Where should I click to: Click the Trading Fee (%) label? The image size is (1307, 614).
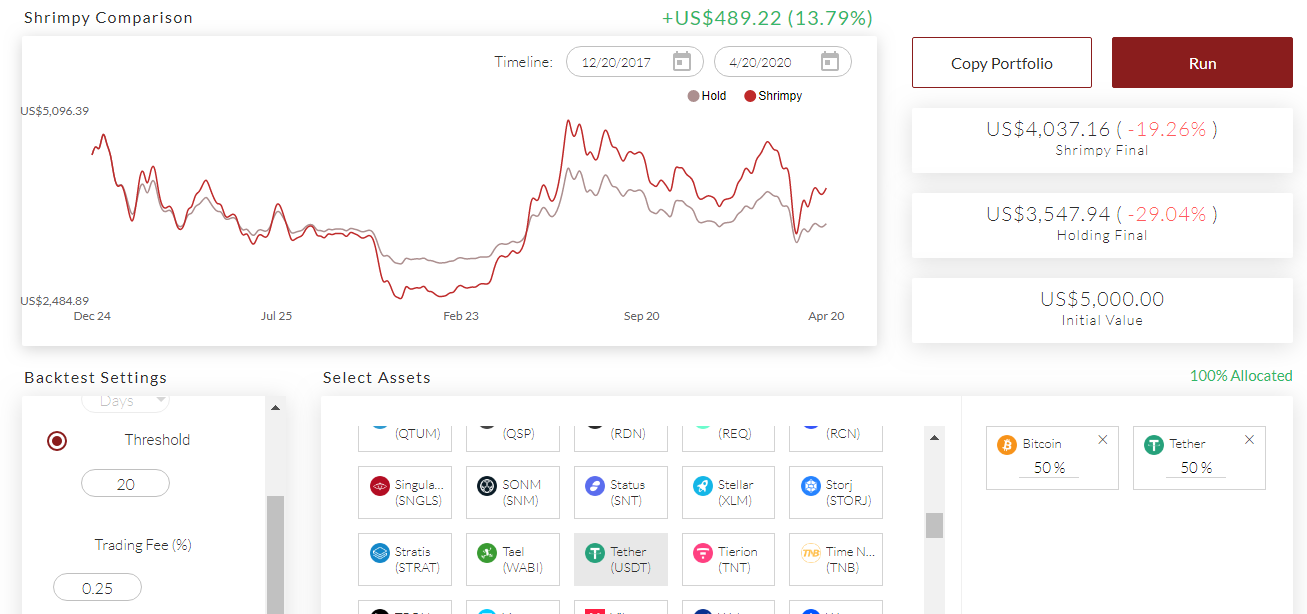[x=143, y=545]
